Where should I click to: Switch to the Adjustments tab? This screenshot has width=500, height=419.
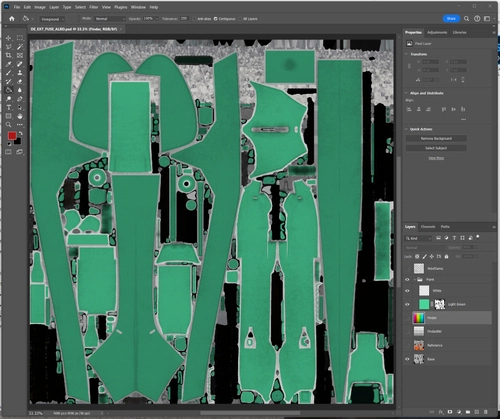[437, 32]
